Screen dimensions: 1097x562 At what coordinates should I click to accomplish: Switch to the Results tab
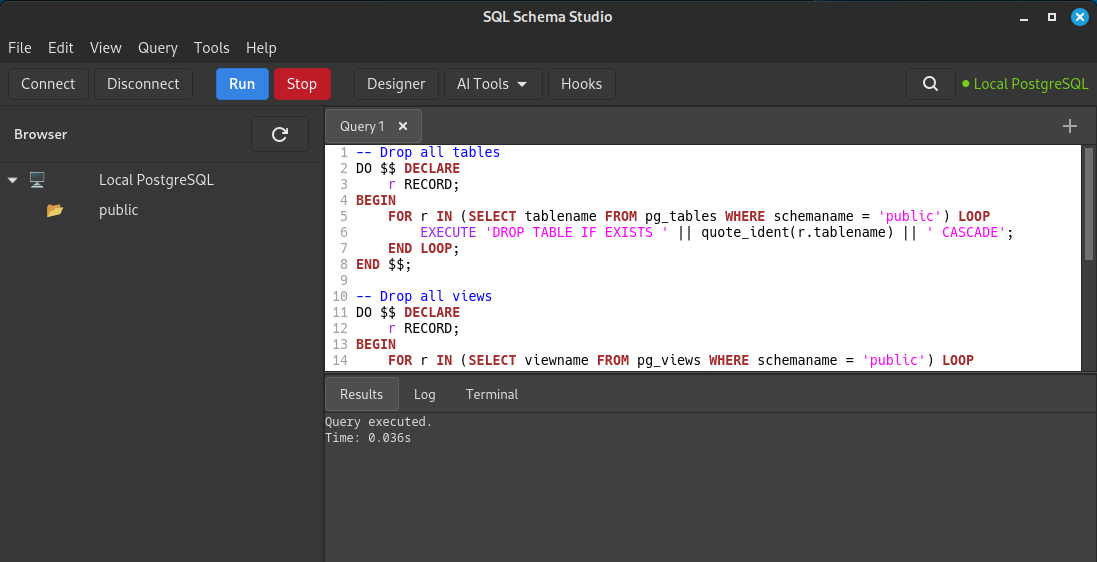(x=362, y=394)
